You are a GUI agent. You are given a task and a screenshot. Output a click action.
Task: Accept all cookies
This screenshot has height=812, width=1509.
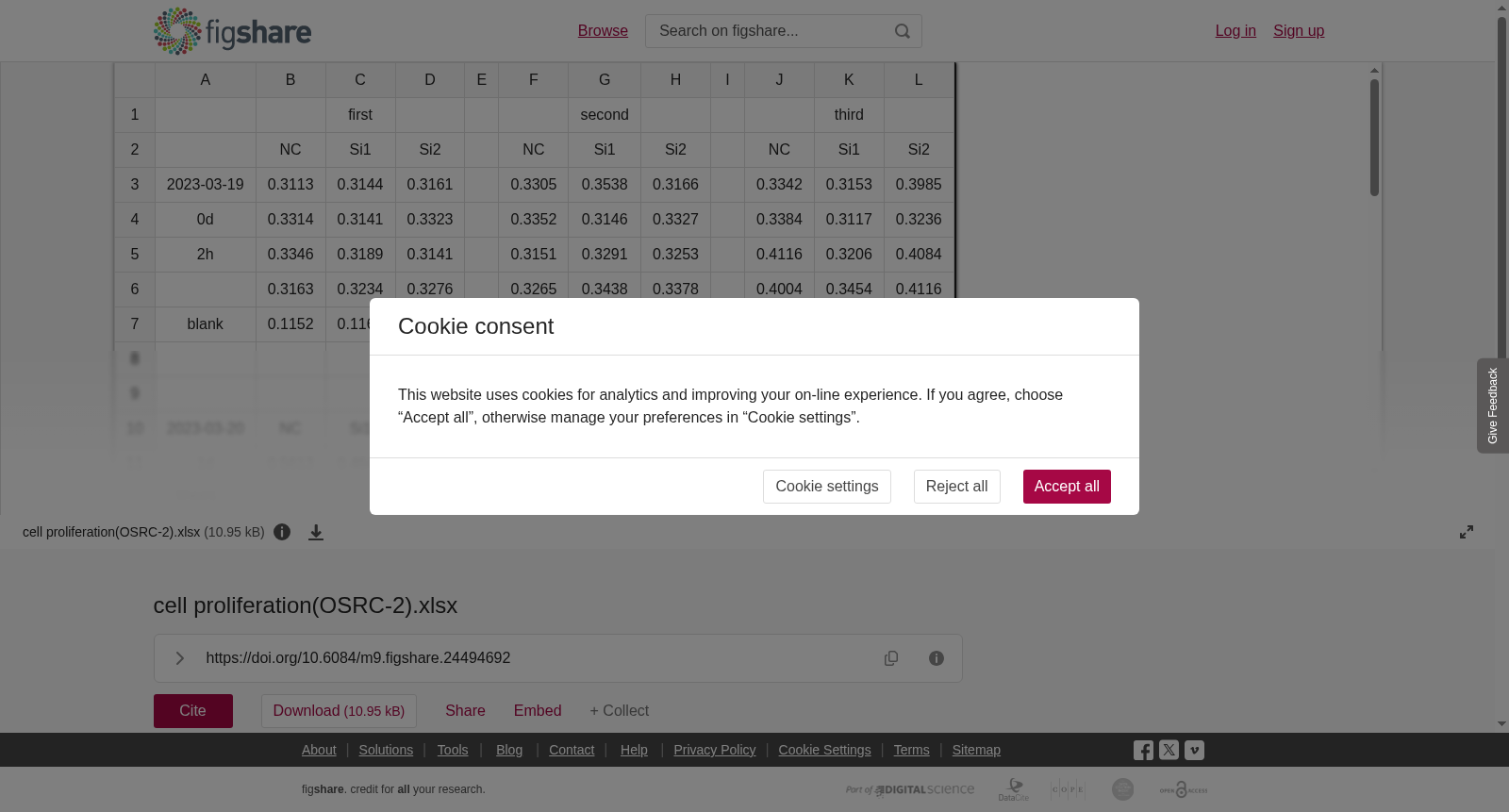pyautogui.click(x=1067, y=487)
